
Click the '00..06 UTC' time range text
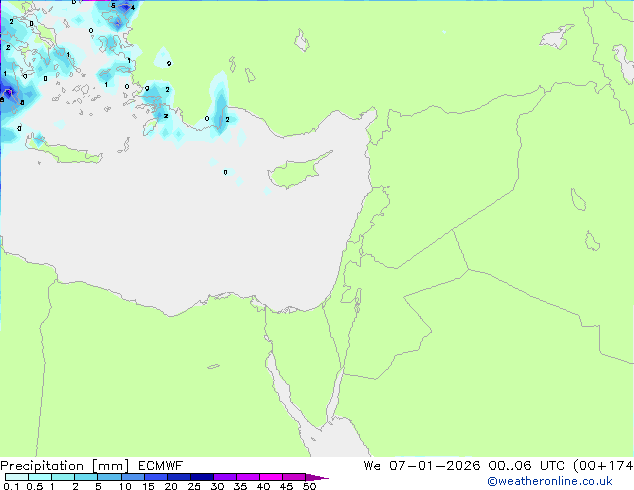click(x=526, y=466)
